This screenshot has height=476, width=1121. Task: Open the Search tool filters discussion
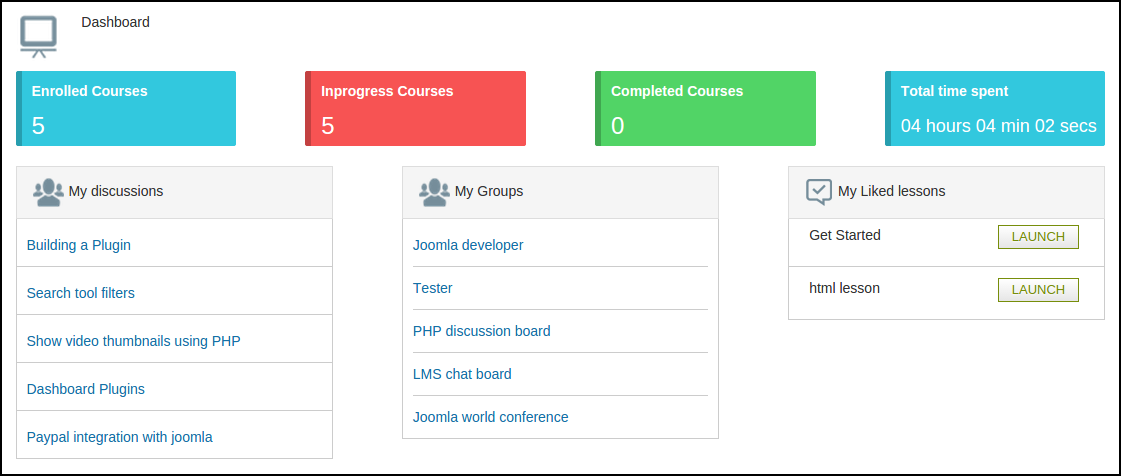point(81,293)
